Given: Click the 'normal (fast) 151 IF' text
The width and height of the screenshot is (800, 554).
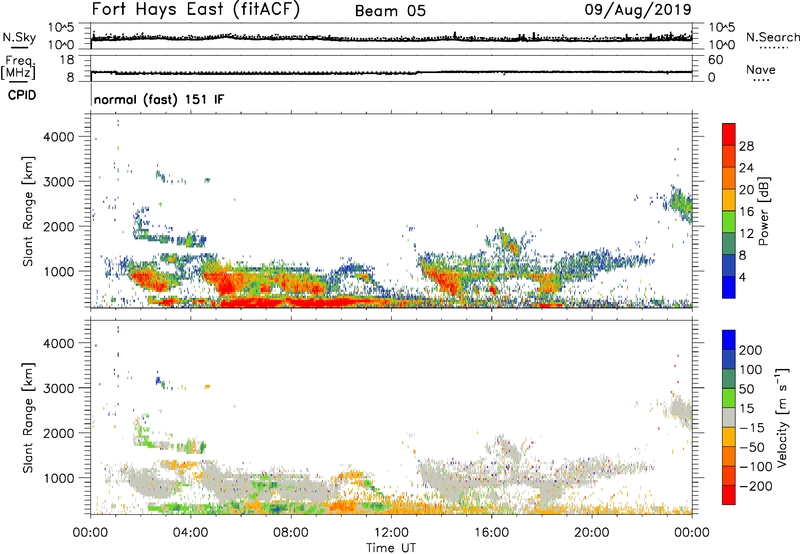Looking at the screenshot, I should click(159, 99).
